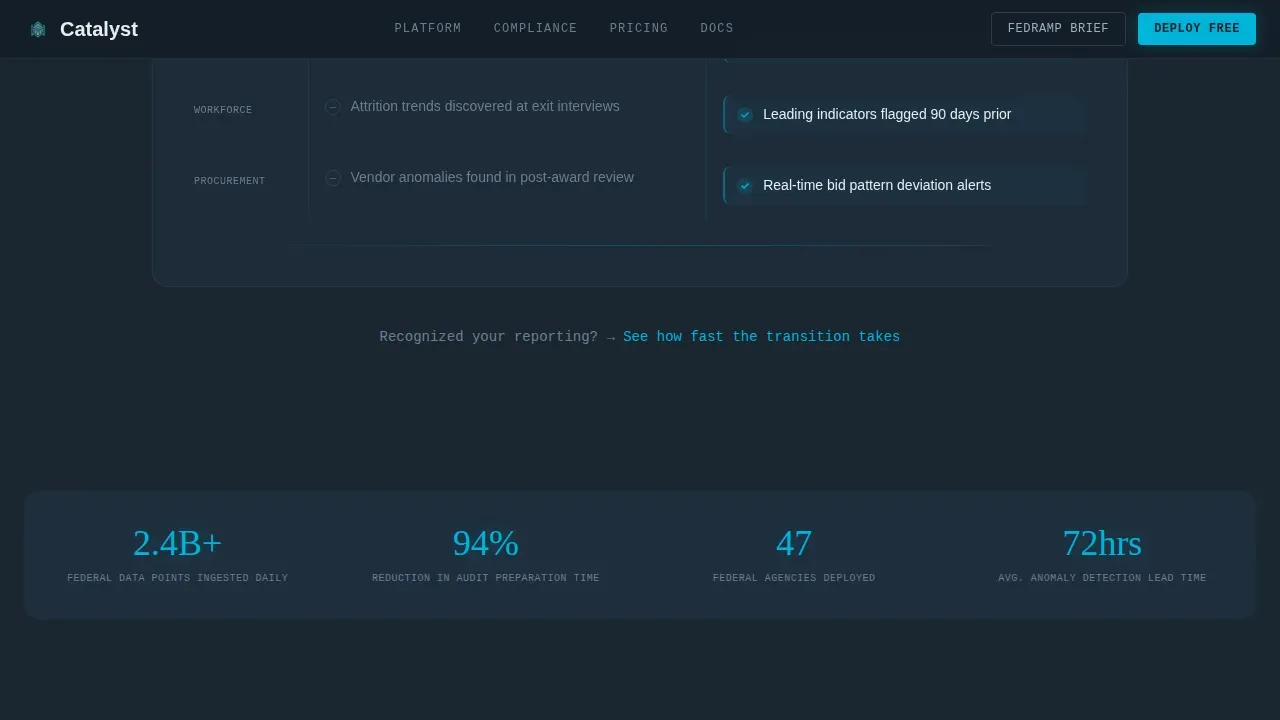Select the WORKFORCE row label
The image size is (1280, 720).
(x=223, y=110)
